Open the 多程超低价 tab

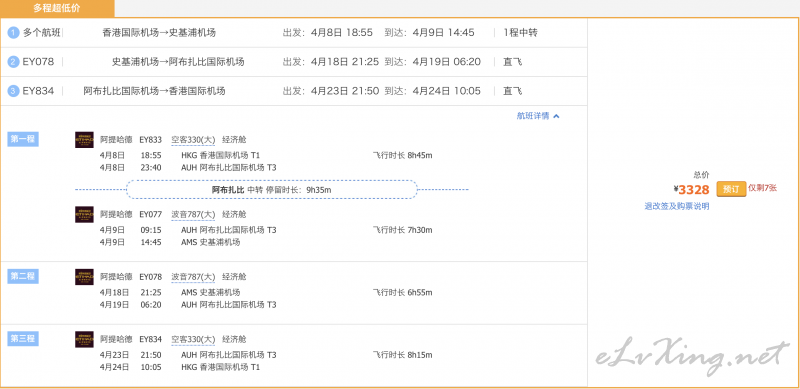(57, 8)
